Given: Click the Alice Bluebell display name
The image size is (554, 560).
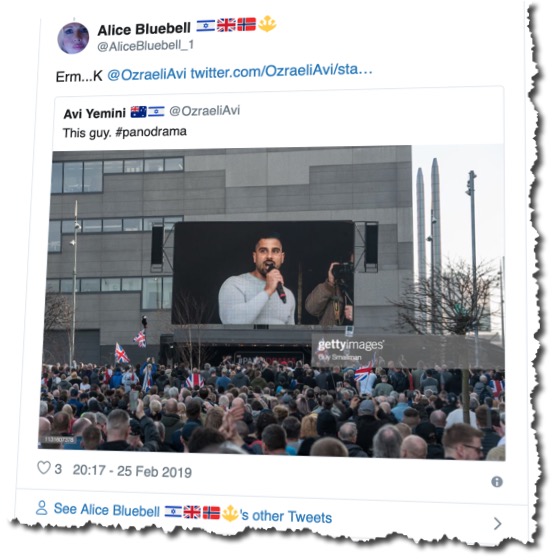Looking at the screenshot, I should tap(144, 30).
